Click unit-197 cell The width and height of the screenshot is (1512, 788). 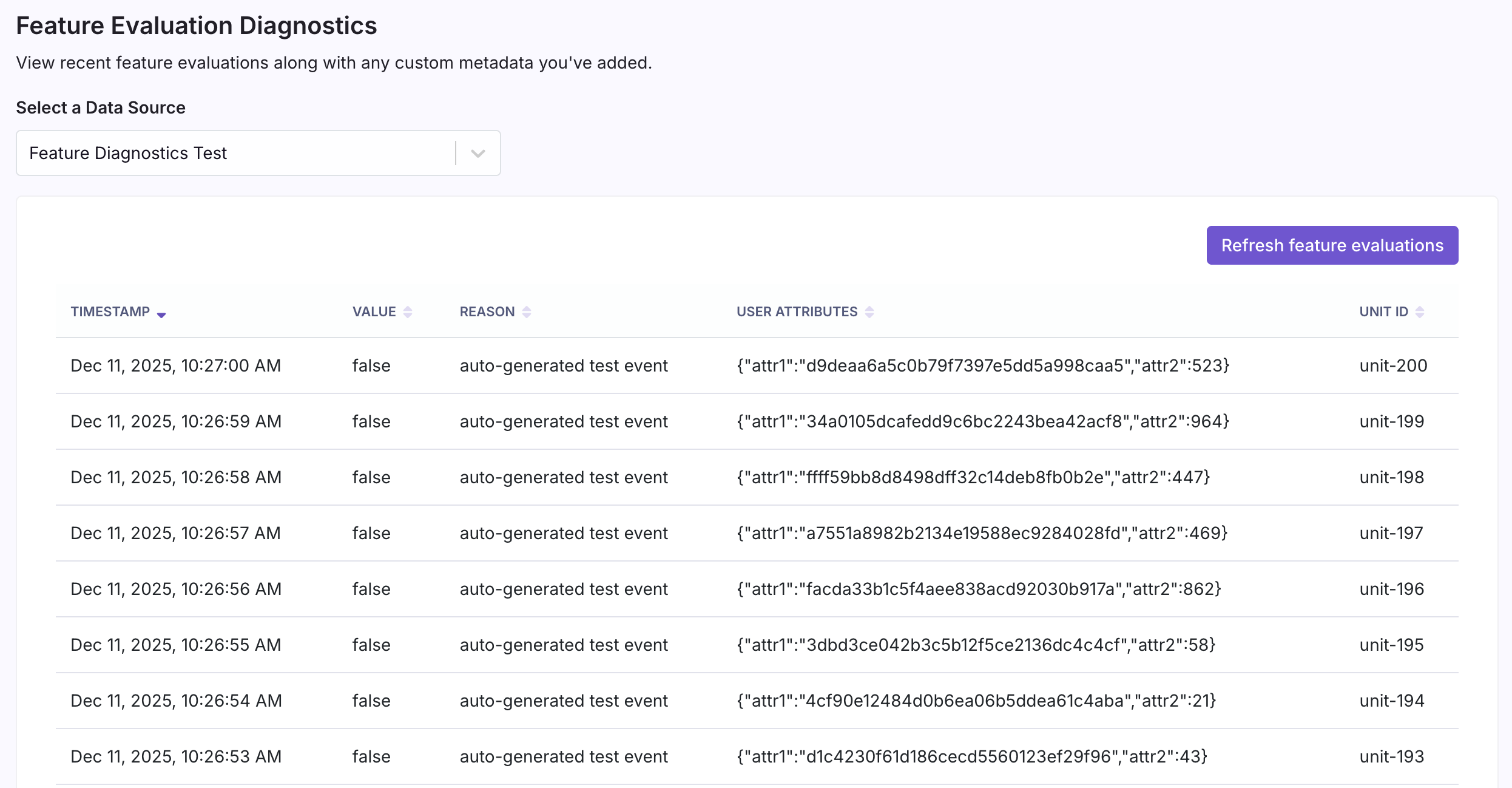tap(1391, 533)
